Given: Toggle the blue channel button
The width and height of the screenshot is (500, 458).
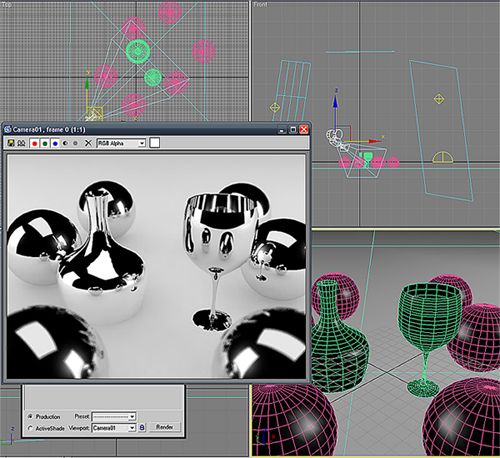Looking at the screenshot, I should click(x=55, y=143).
